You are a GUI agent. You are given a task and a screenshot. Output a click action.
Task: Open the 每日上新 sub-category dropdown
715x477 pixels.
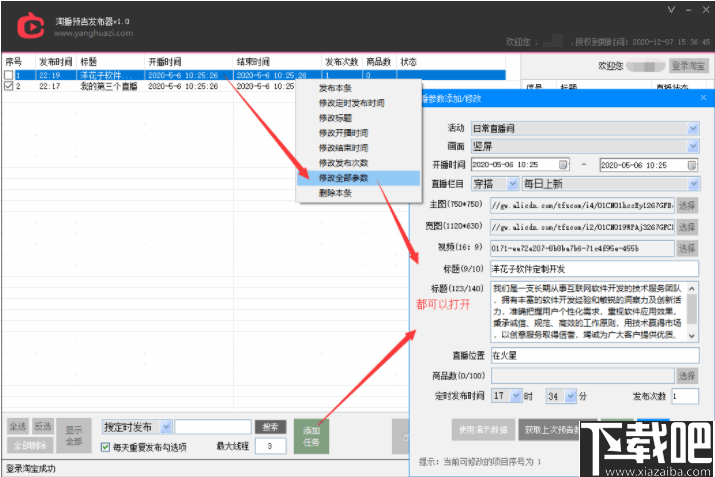coord(693,183)
